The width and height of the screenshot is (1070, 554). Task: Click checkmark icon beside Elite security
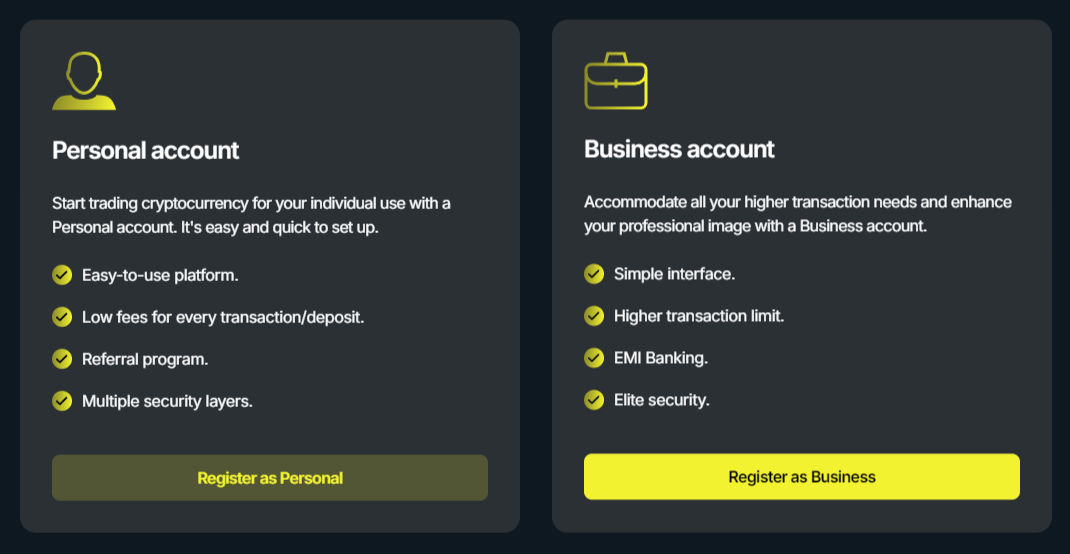[594, 400]
